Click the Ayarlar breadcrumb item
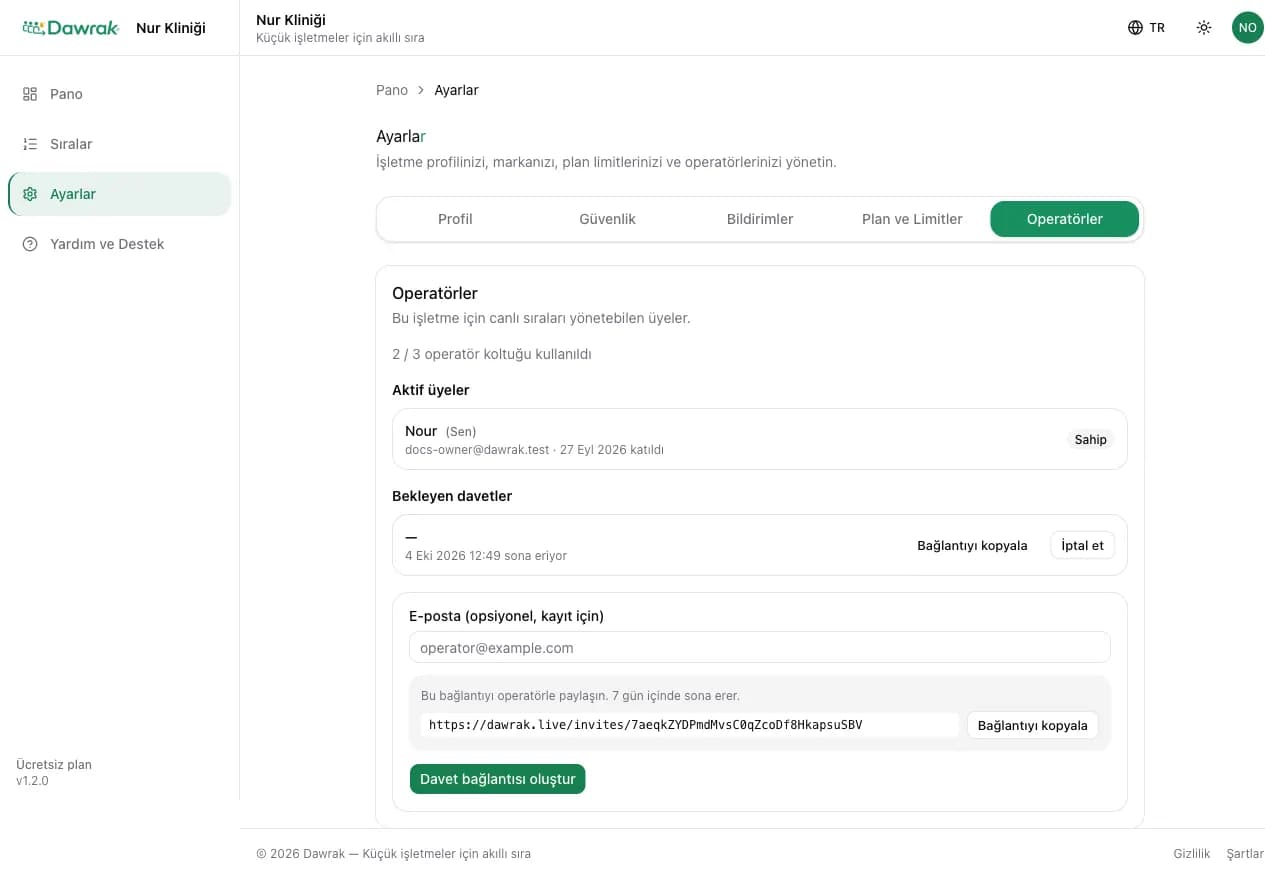1265x877 pixels. pos(456,90)
